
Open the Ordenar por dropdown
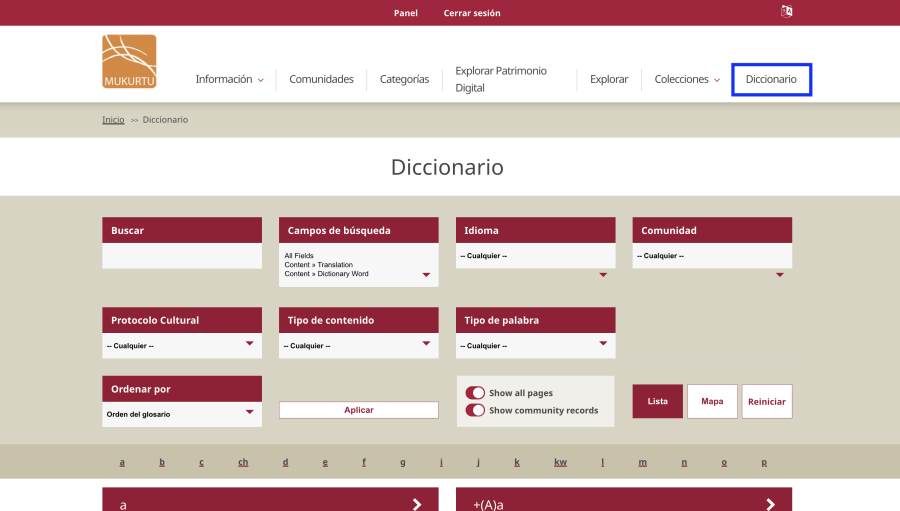click(182, 414)
